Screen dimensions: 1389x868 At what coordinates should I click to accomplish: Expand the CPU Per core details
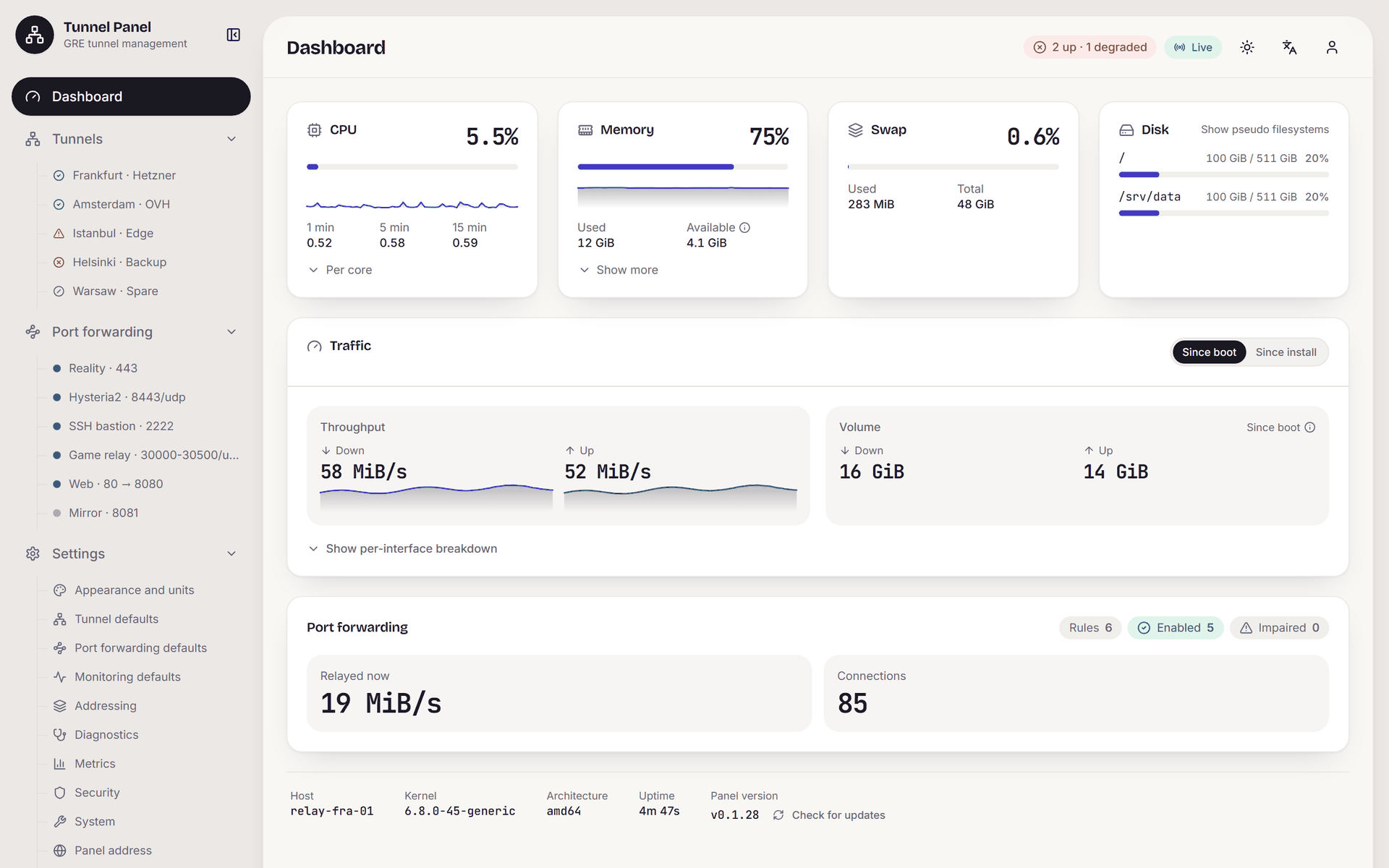340,270
